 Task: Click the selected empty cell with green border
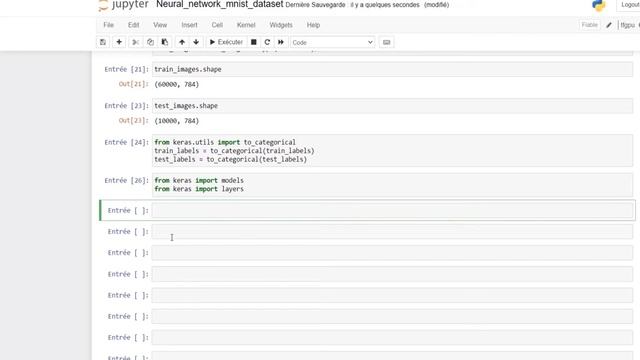click(392, 211)
